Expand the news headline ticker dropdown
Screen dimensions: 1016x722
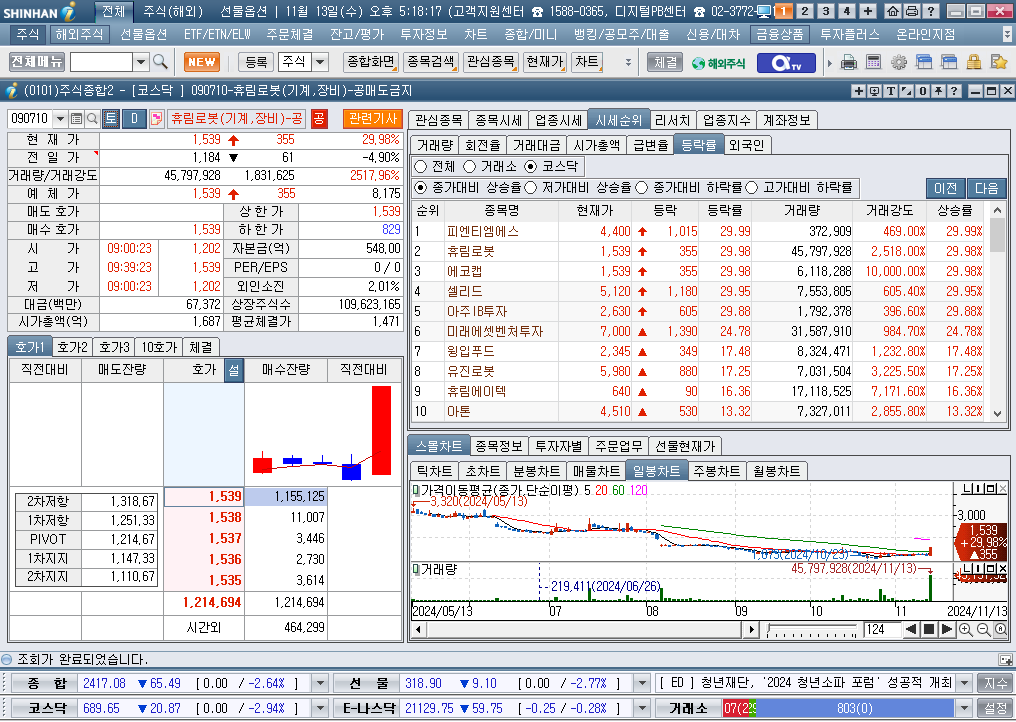point(964,683)
